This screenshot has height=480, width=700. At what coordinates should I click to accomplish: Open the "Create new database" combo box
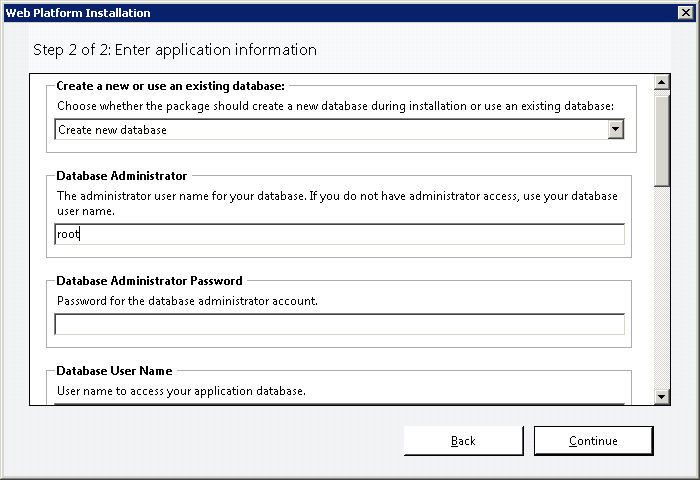click(x=339, y=129)
